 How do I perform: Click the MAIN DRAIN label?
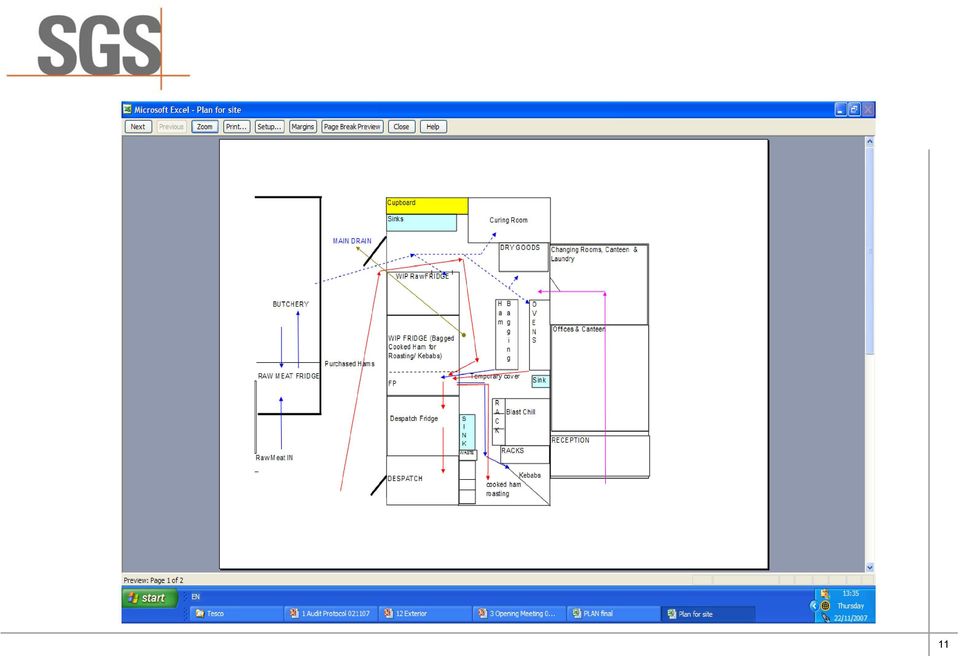click(x=352, y=241)
